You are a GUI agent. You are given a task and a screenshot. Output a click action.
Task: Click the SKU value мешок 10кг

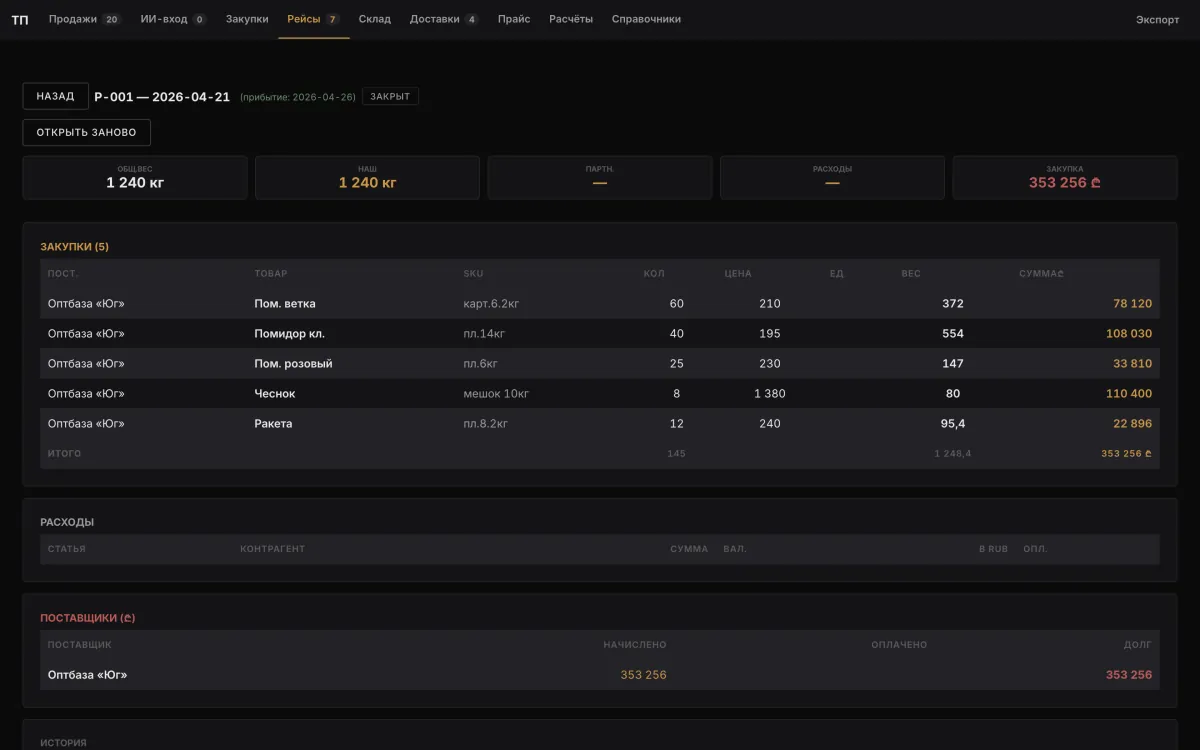[496, 394]
